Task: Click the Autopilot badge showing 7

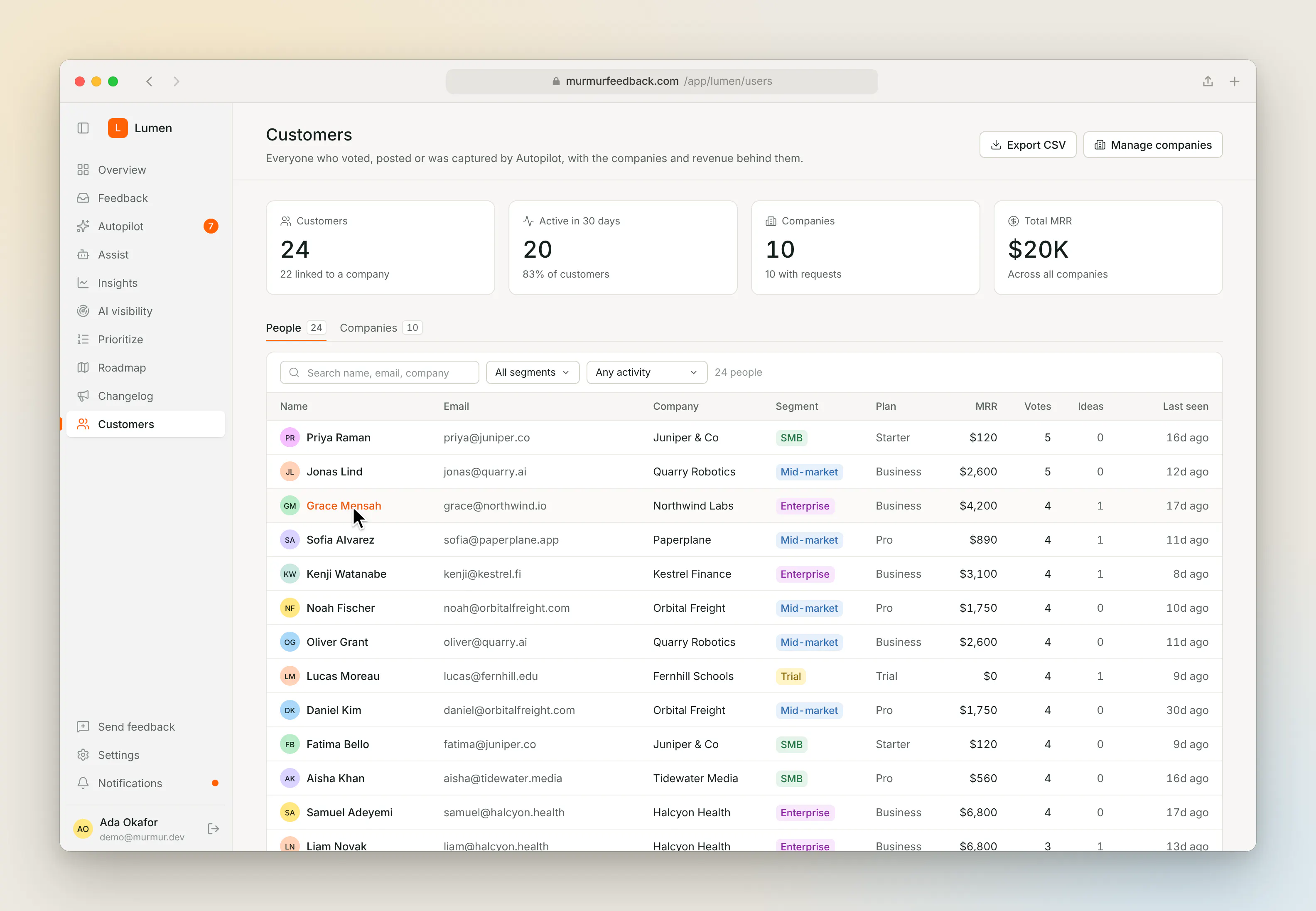Action: tap(211, 227)
